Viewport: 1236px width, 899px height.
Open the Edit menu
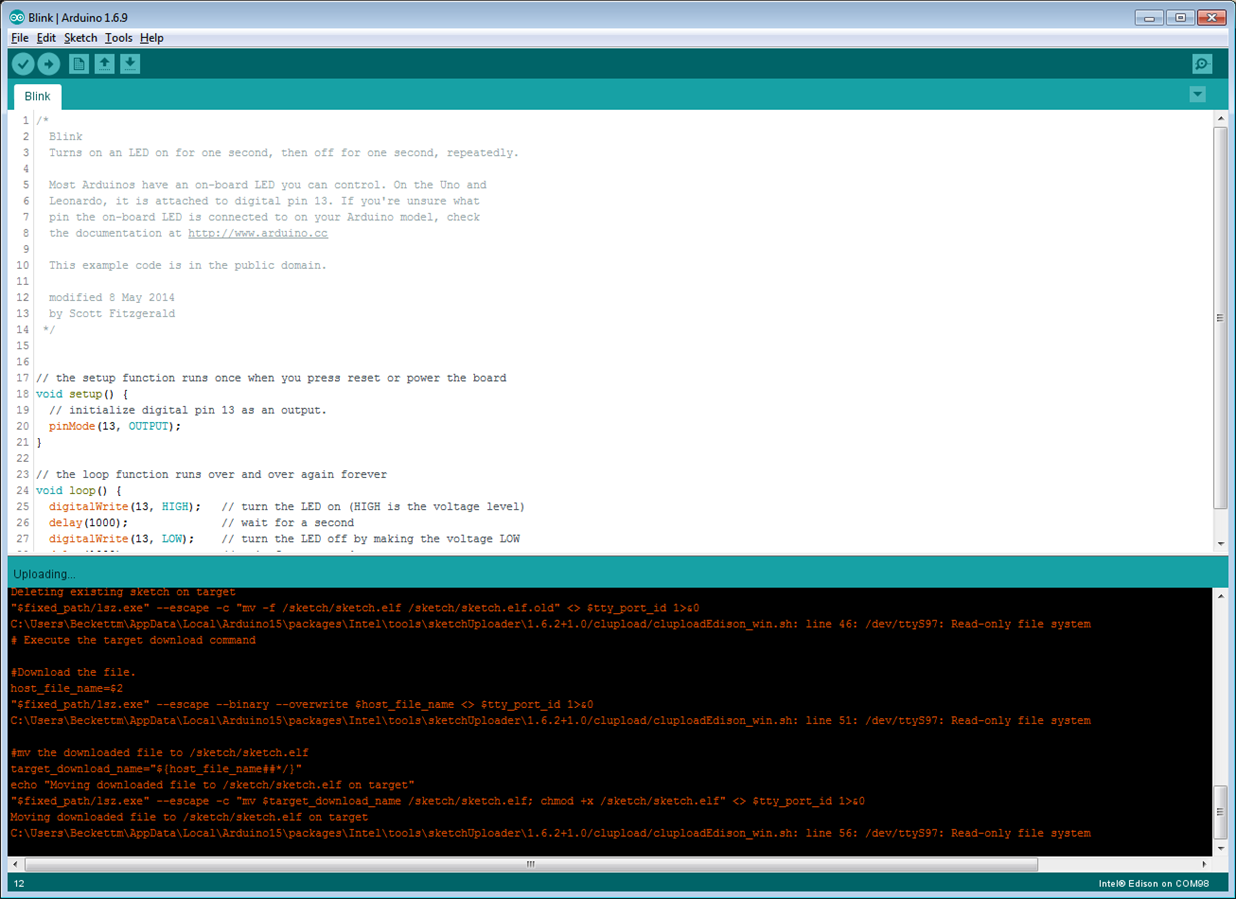pyautogui.click(x=46, y=38)
